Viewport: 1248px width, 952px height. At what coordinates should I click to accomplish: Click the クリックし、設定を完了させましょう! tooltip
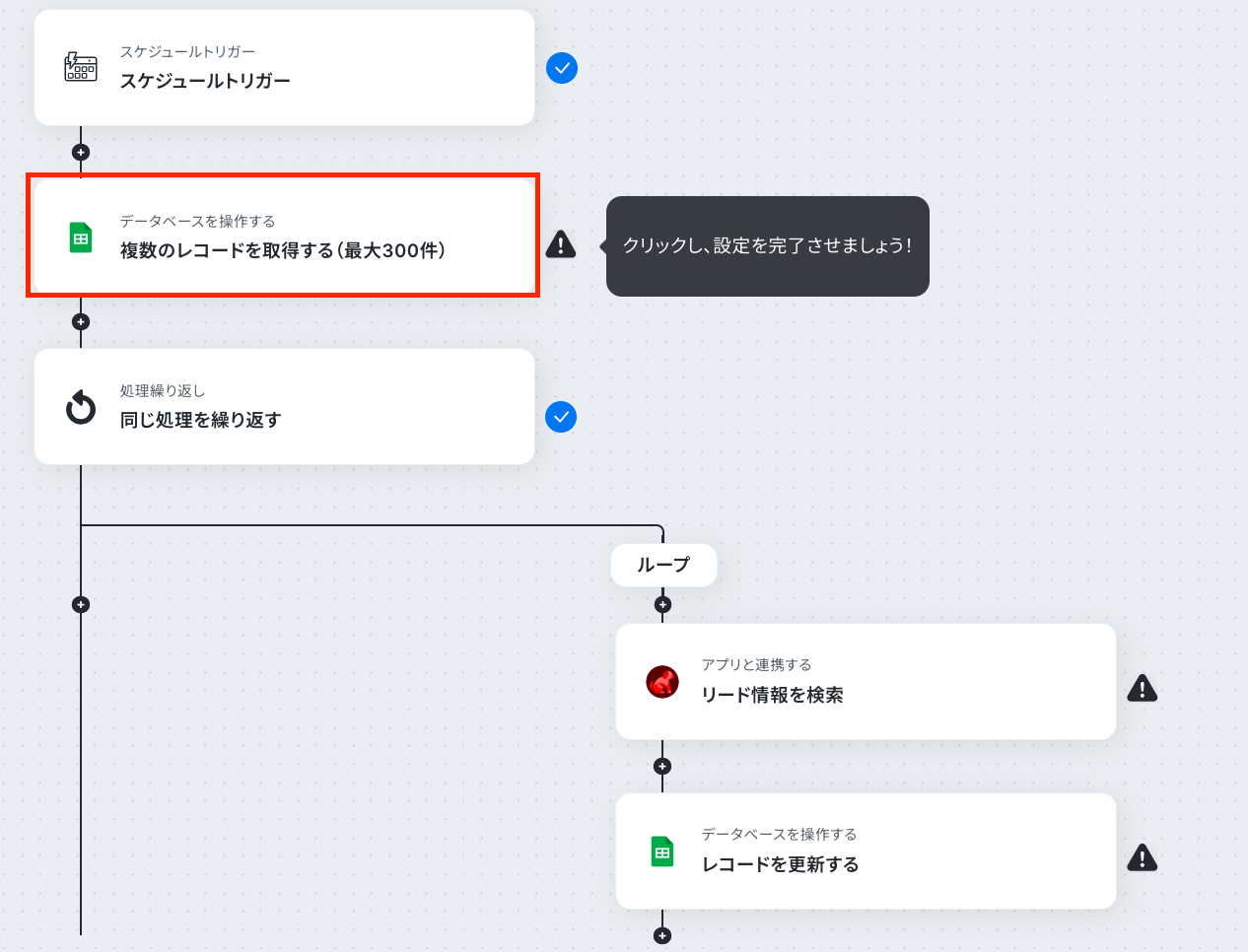click(x=768, y=246)
